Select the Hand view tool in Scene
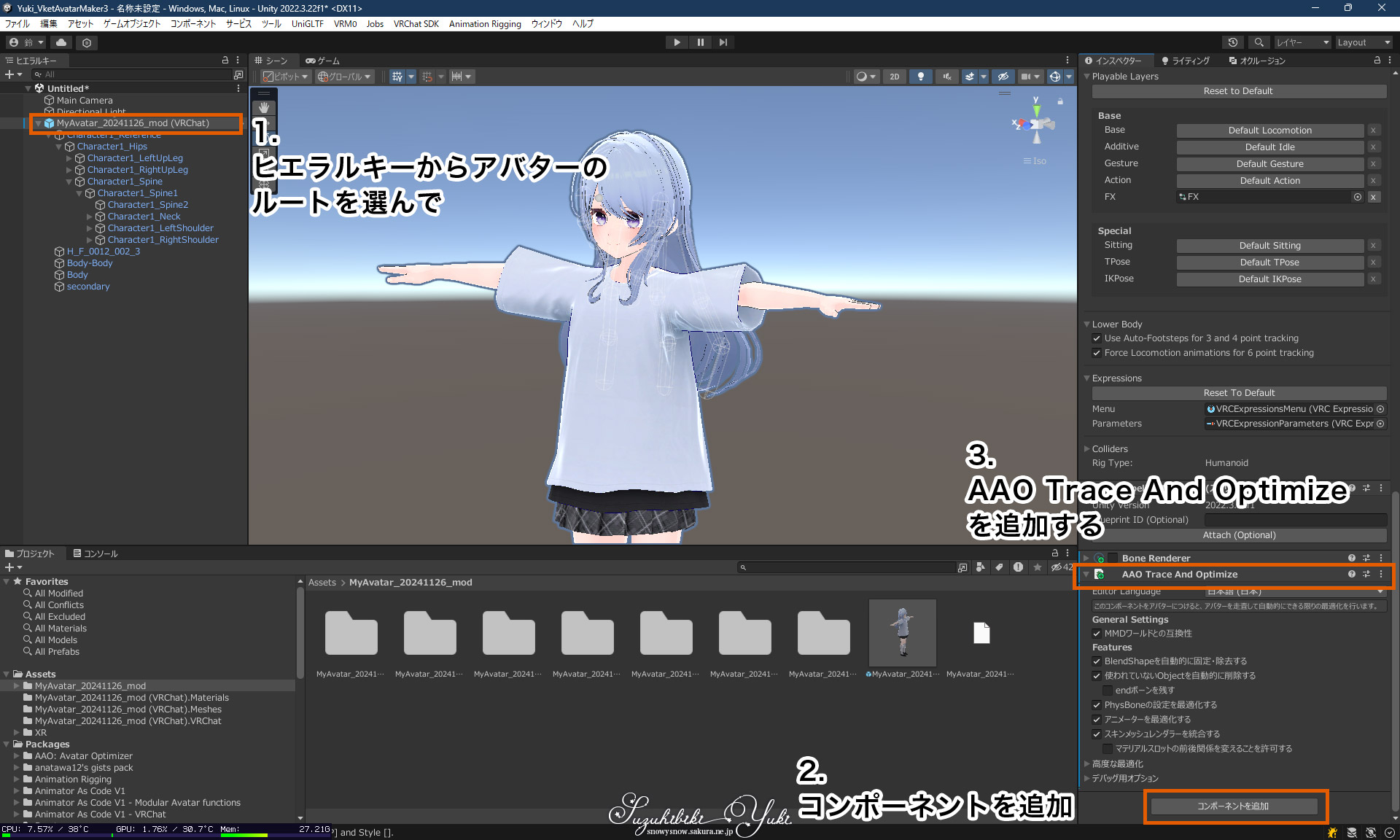The image size is (1400, 840). 264,108
